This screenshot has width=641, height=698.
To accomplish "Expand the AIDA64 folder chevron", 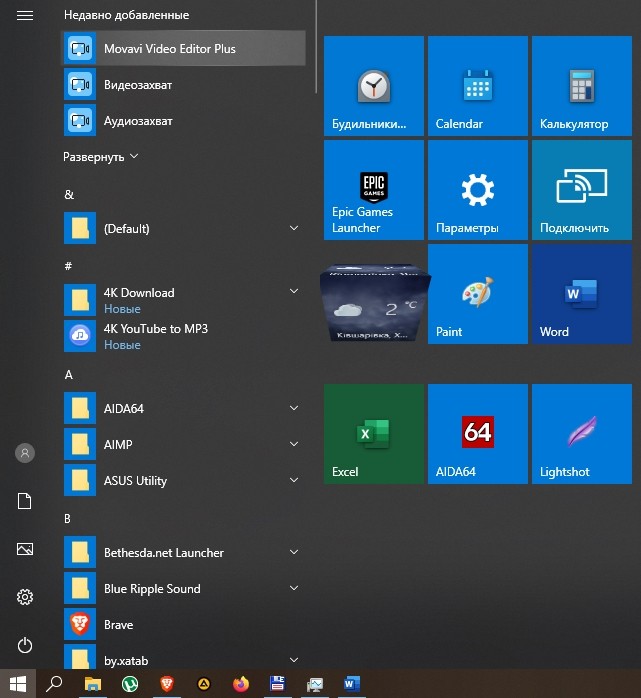I will (294, 408).
